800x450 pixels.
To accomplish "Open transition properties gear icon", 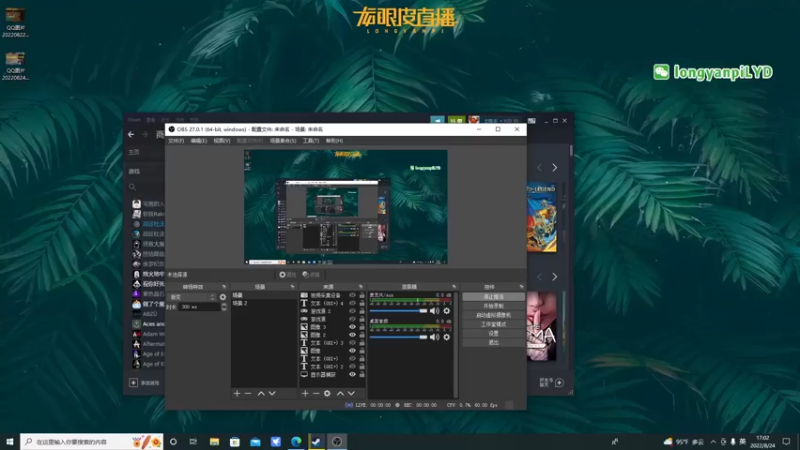I will pos(223,297).
